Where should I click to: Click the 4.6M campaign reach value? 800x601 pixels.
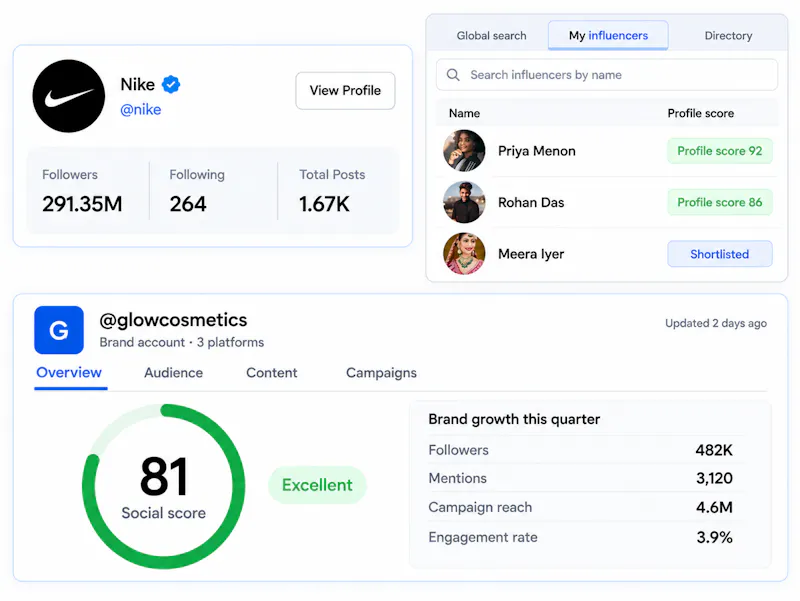point(714,507)
